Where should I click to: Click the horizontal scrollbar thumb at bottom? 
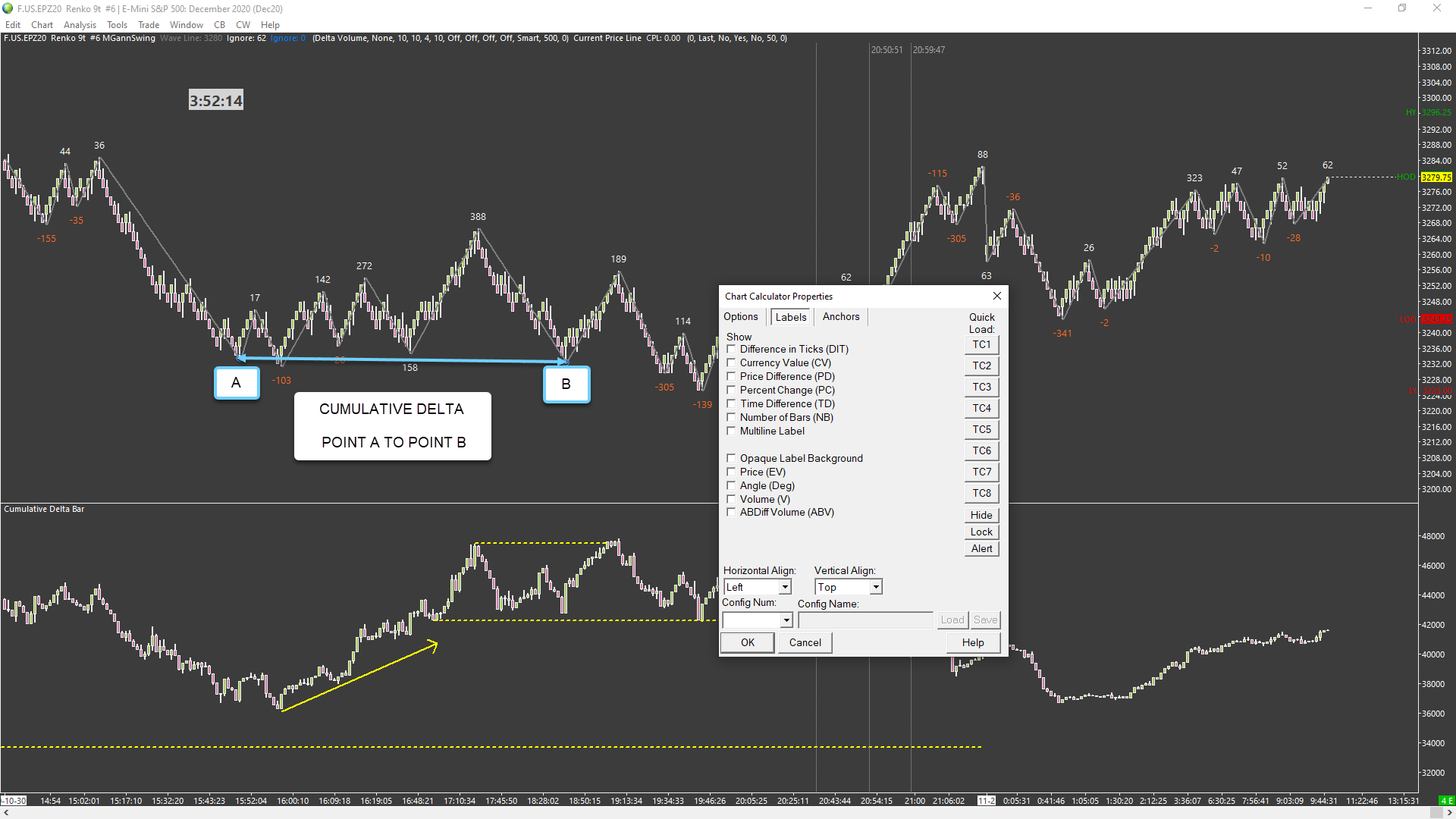point(1436,813)
